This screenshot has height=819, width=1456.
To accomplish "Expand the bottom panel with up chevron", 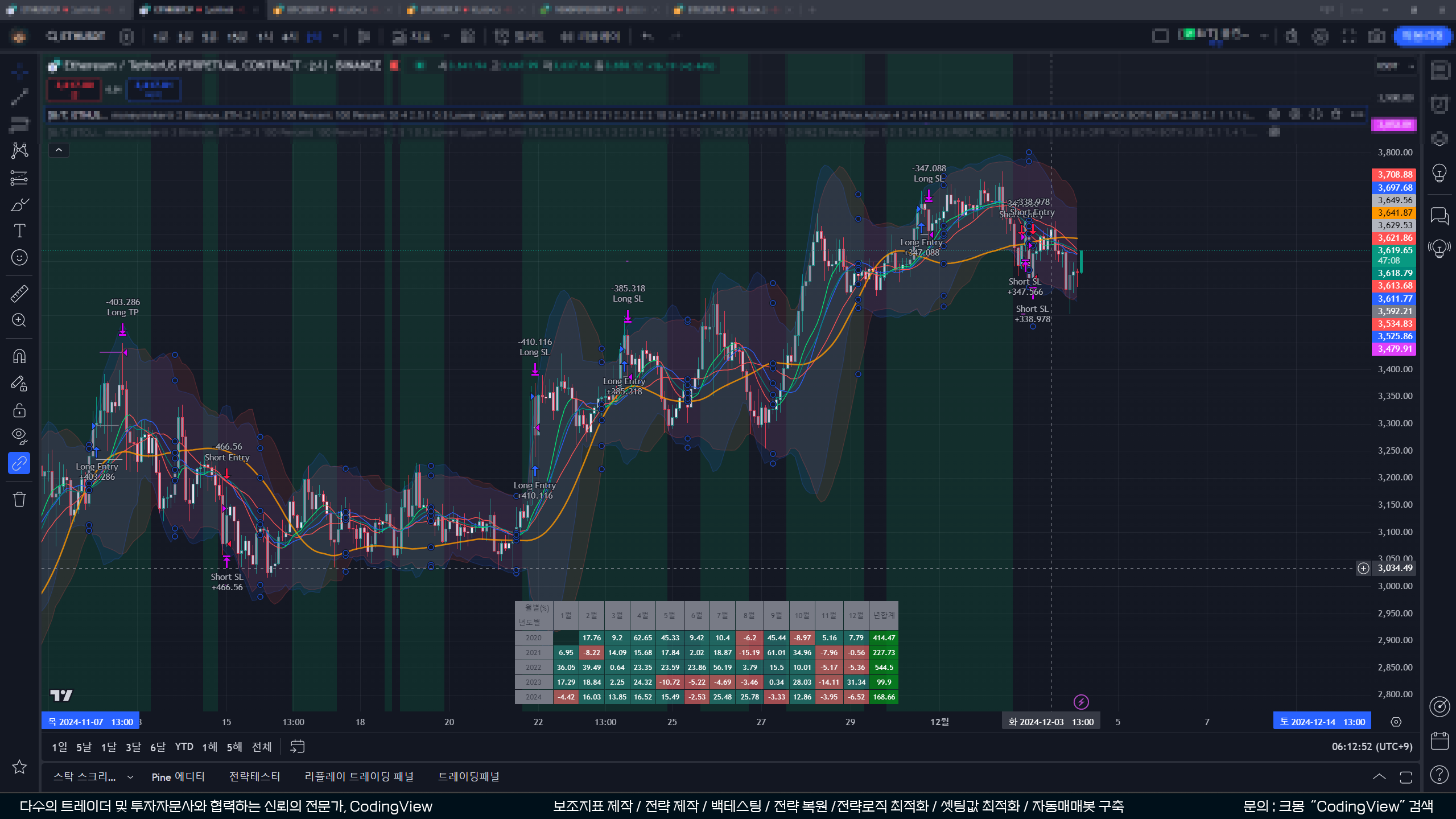I will coord(1379,777).
